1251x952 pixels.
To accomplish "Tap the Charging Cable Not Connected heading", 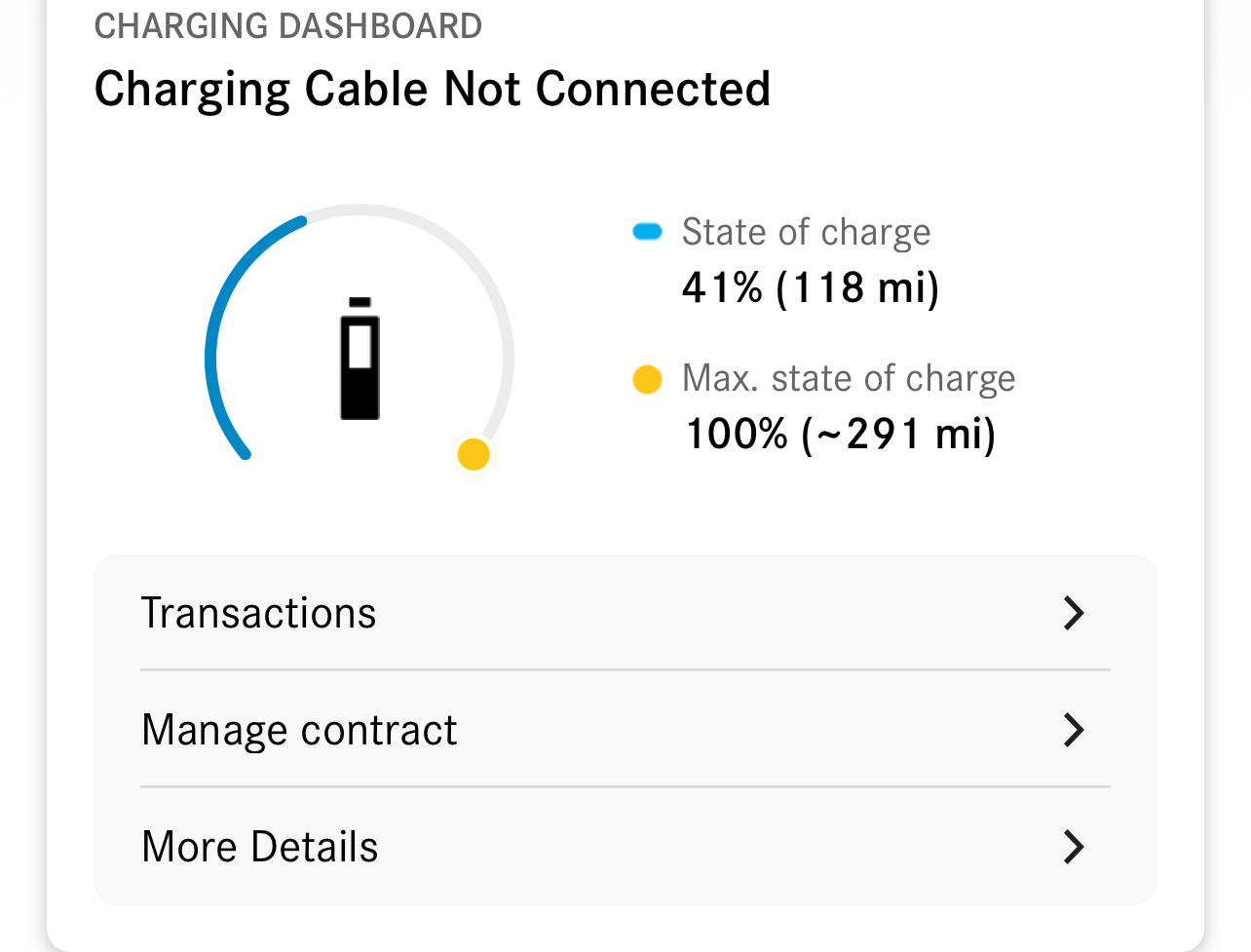I will click(433, 90).
